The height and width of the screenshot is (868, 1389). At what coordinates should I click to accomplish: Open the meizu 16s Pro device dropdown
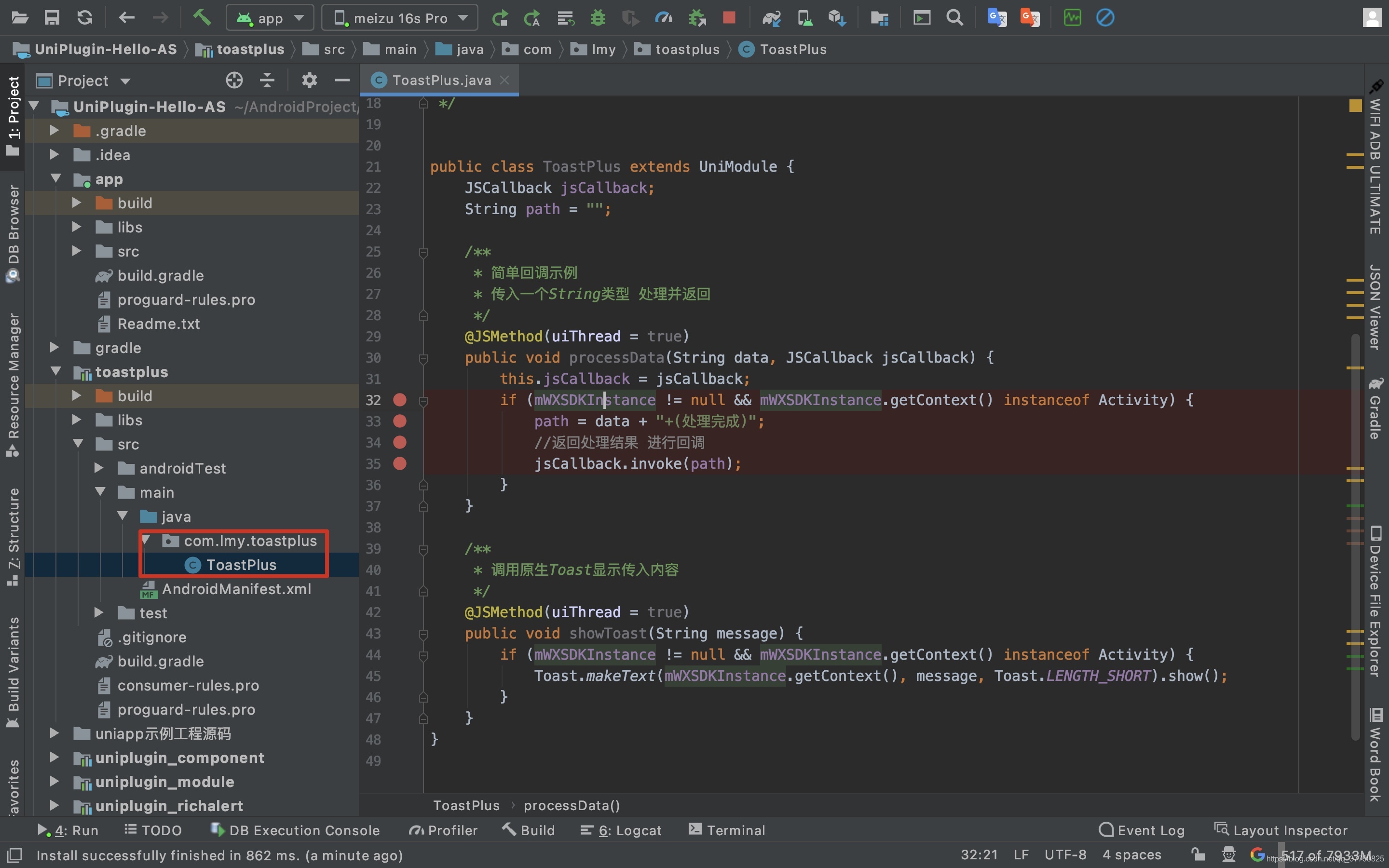point(399,18)
